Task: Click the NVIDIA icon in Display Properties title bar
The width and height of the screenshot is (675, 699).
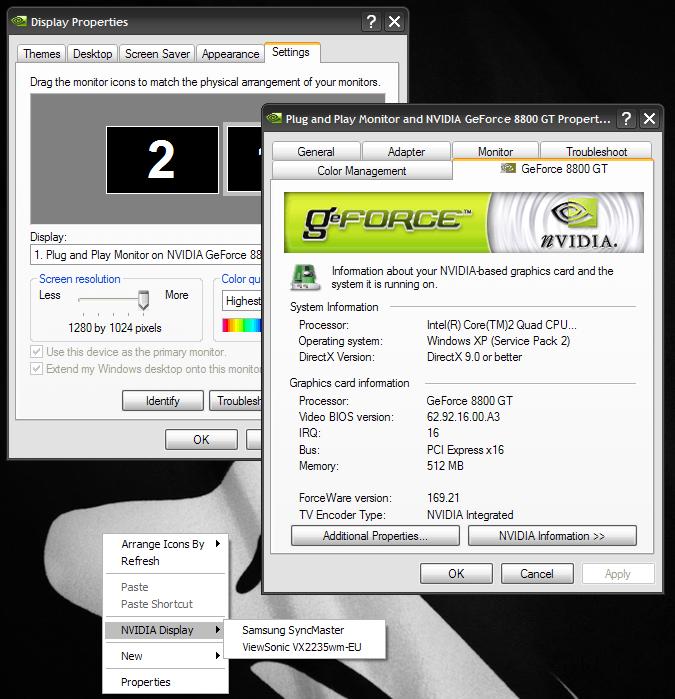Action: (x=19, y=21)
